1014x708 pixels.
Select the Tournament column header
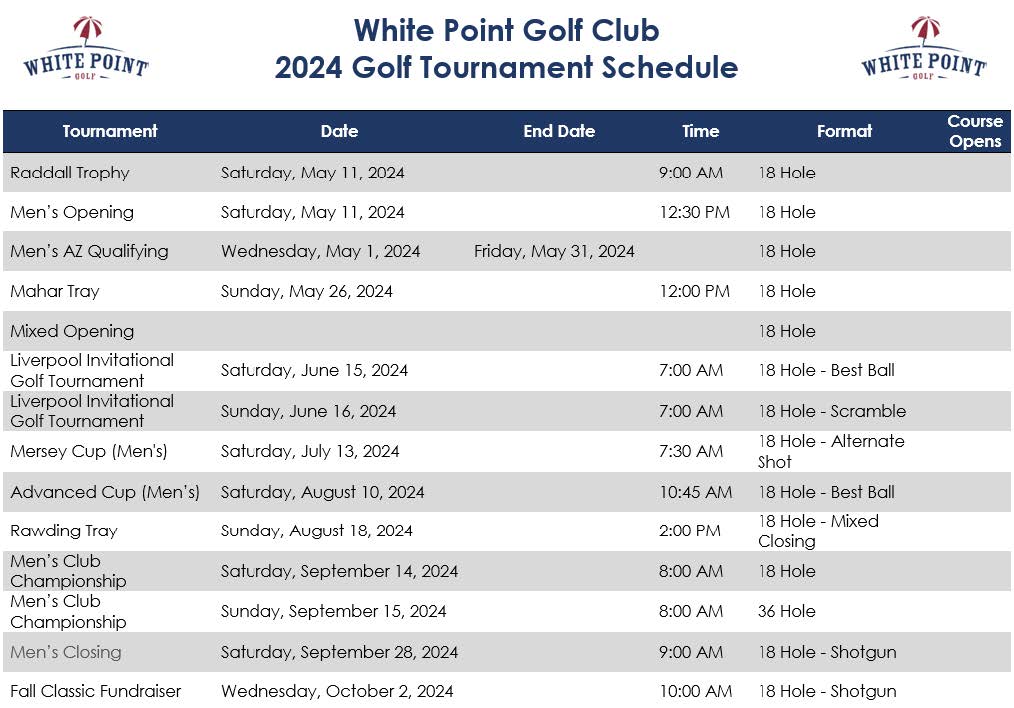[110, 131]
